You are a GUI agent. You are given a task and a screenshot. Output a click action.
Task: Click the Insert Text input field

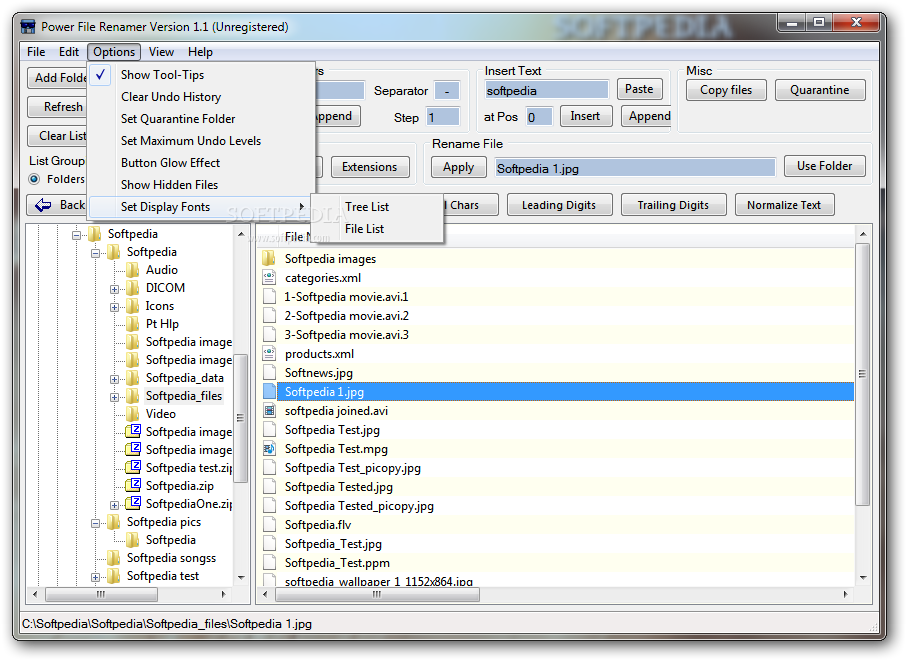(547, 90)
